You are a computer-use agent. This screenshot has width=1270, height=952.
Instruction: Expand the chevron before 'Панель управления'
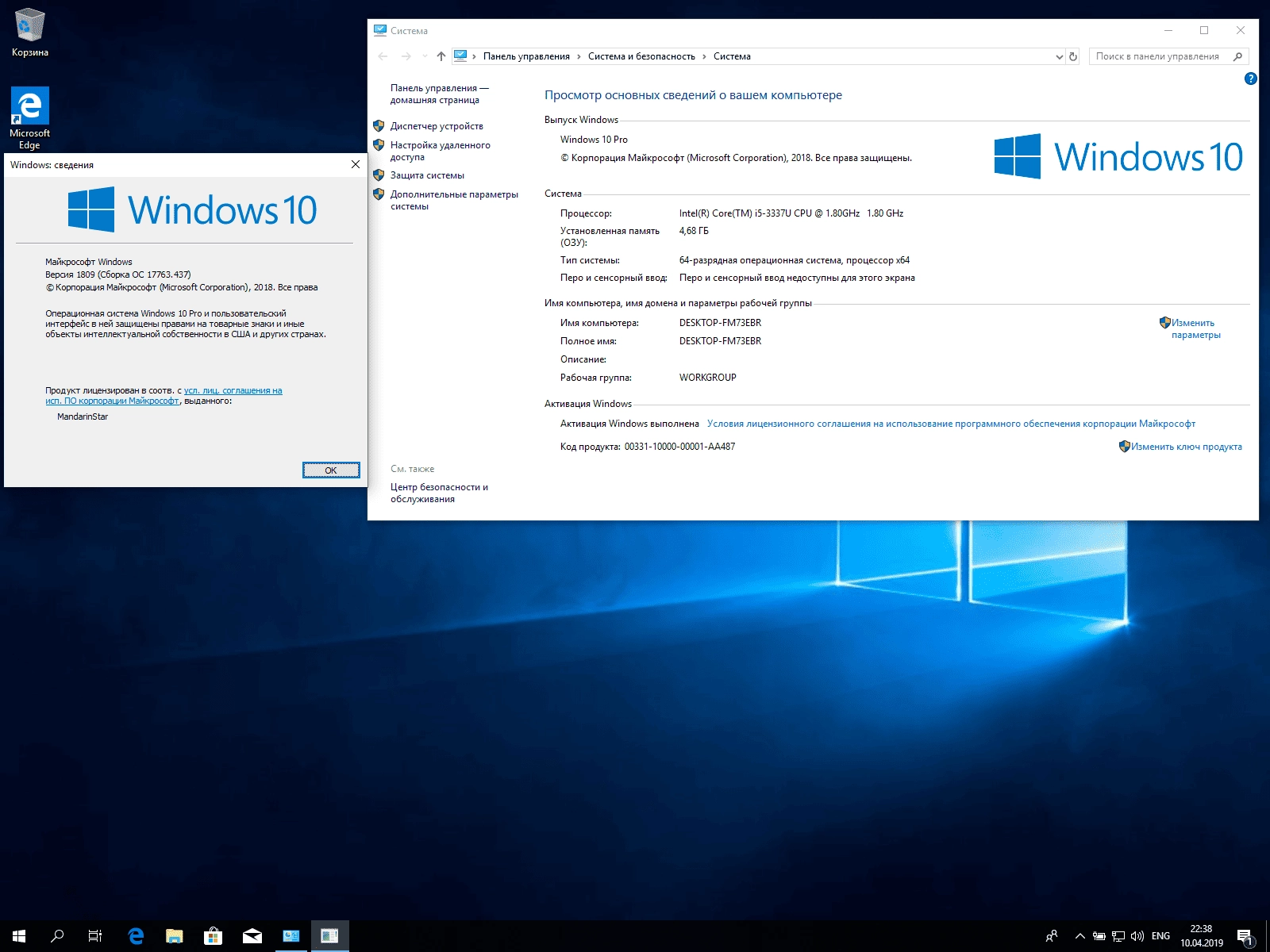[x=475, y=56]
